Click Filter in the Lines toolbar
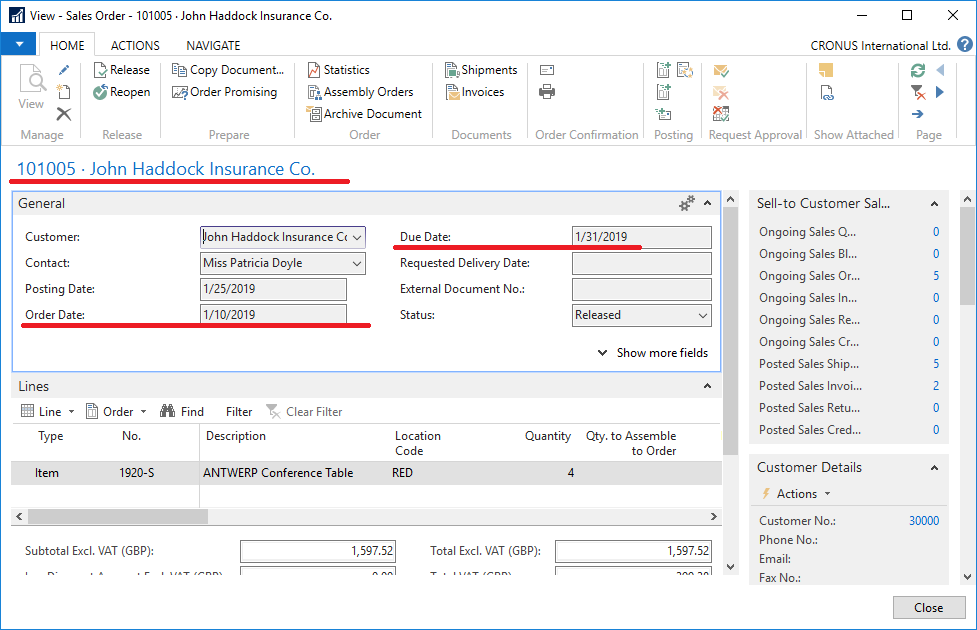The height and width of the screenshot is (630, 977). pyautogui.click(x=239, y=412)
